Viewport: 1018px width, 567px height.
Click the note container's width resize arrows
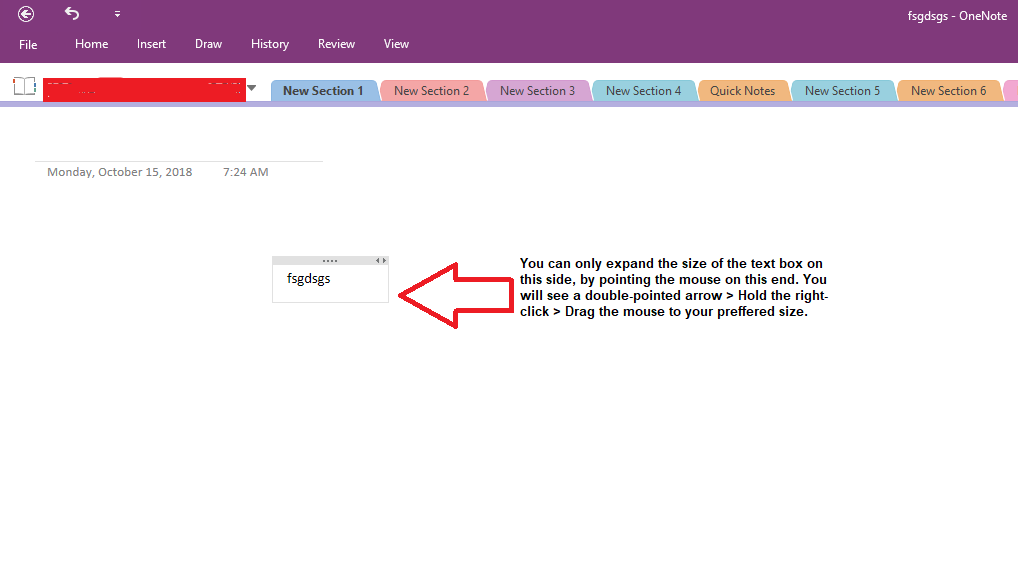[381, 260]
